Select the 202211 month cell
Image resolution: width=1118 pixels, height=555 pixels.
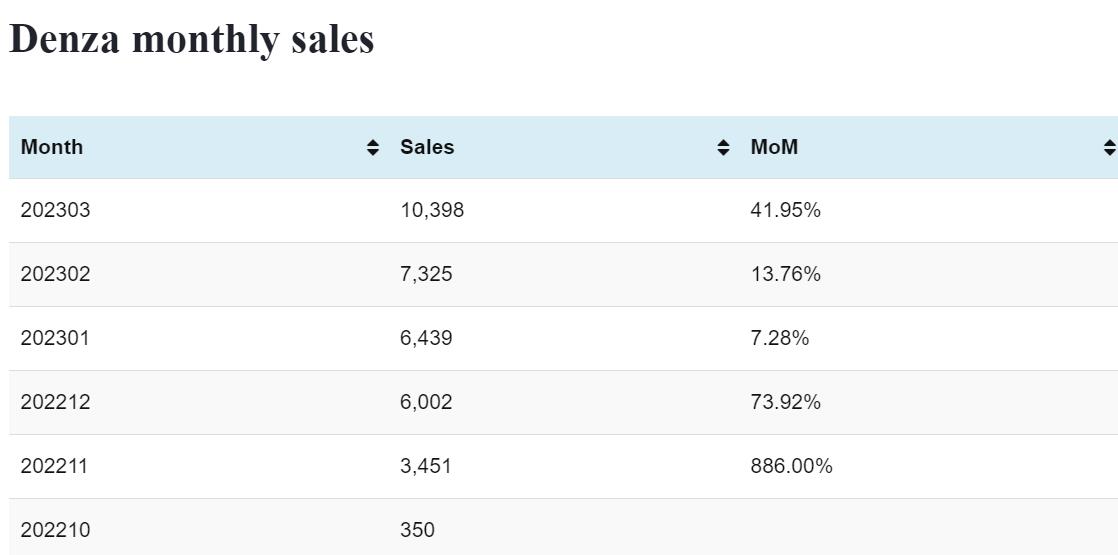55,466
